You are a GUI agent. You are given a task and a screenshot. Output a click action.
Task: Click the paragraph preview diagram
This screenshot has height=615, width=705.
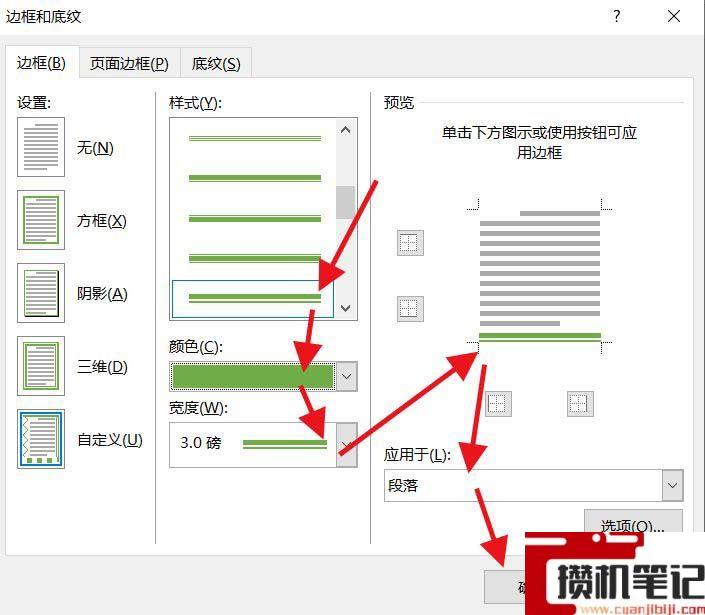[540, 275]
